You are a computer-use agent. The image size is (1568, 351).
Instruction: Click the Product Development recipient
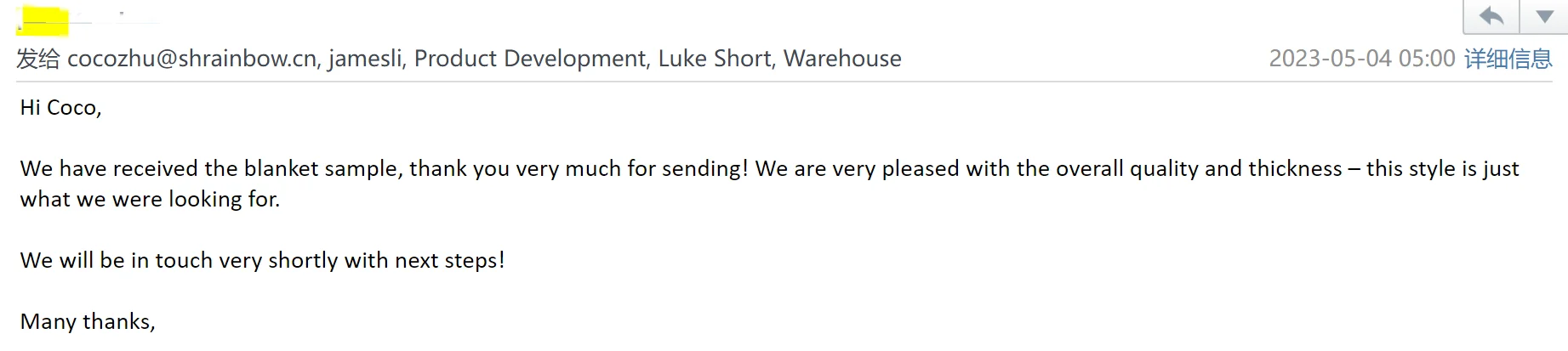coord(530,59)
